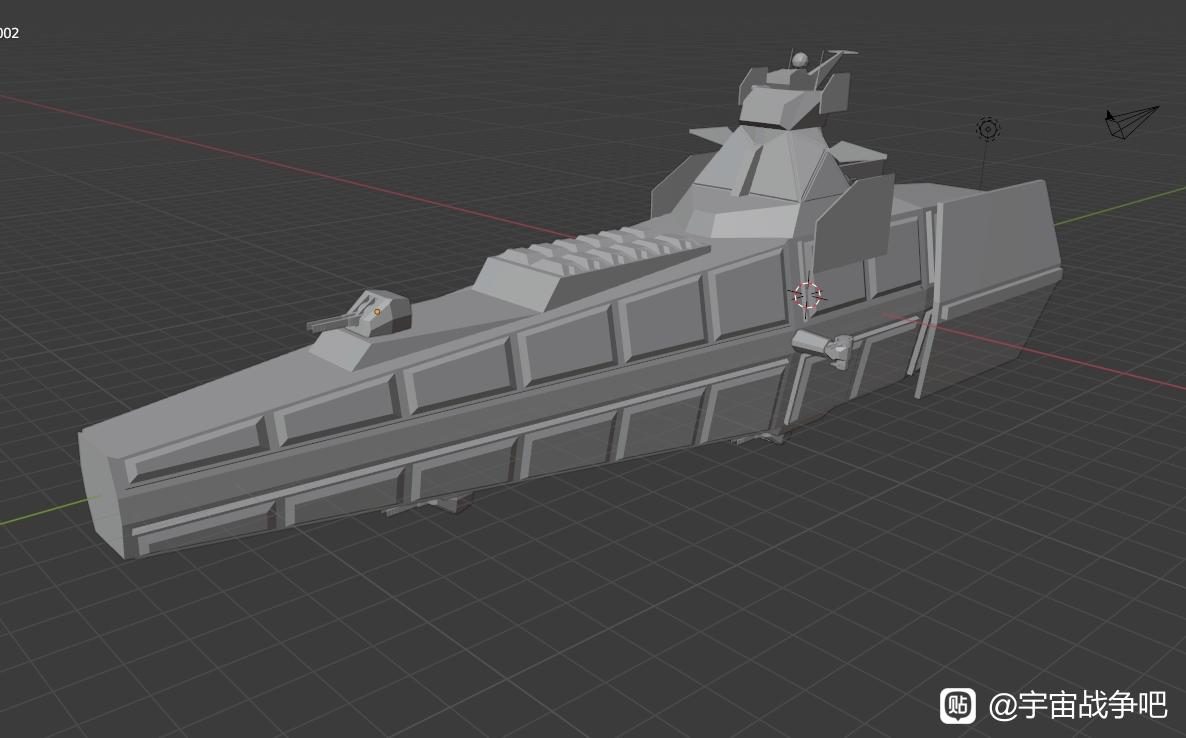This screenshot has height=738, width=1186.
Task: Select the small side cannon on the hull
Action: pyautogui.click(x=822, y=347)
